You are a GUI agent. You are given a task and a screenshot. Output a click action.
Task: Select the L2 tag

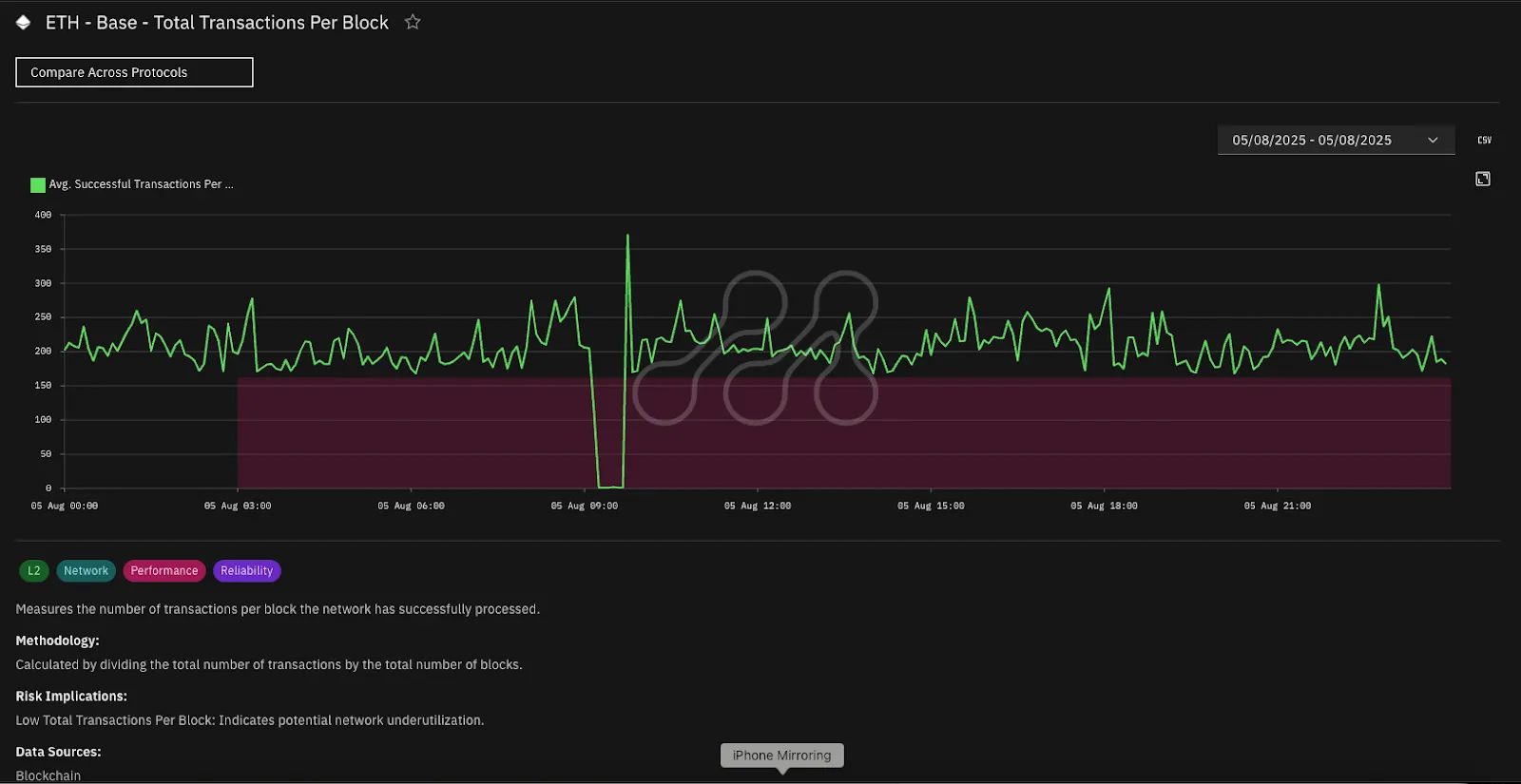34,571
